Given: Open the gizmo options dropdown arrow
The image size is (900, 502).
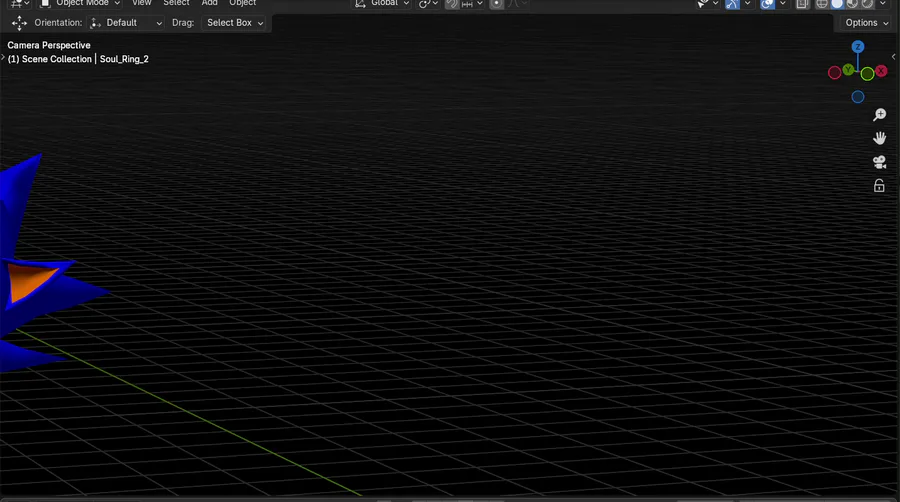Looking at the screenshot, I should pyautogui.click(x=747, y=3).
